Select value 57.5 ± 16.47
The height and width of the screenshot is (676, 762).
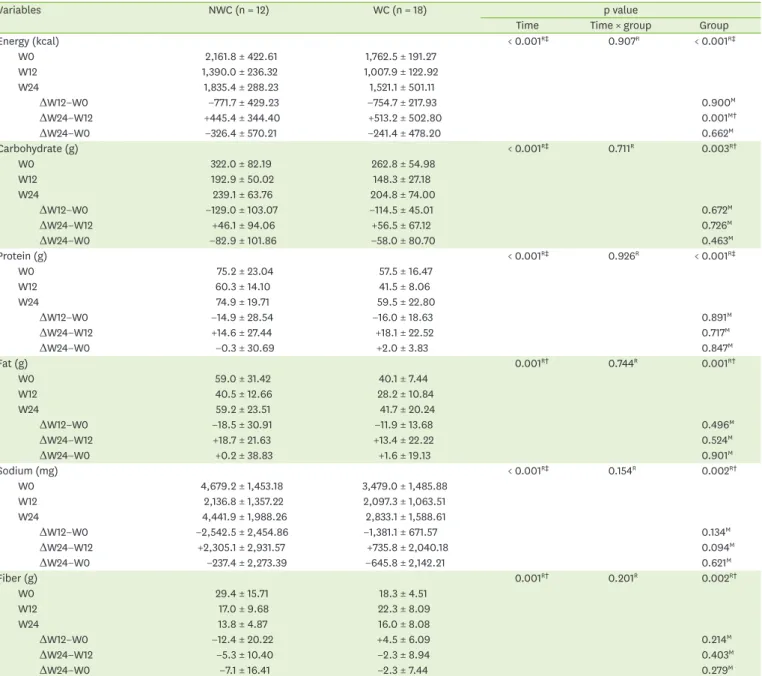(x=406, y=272)
